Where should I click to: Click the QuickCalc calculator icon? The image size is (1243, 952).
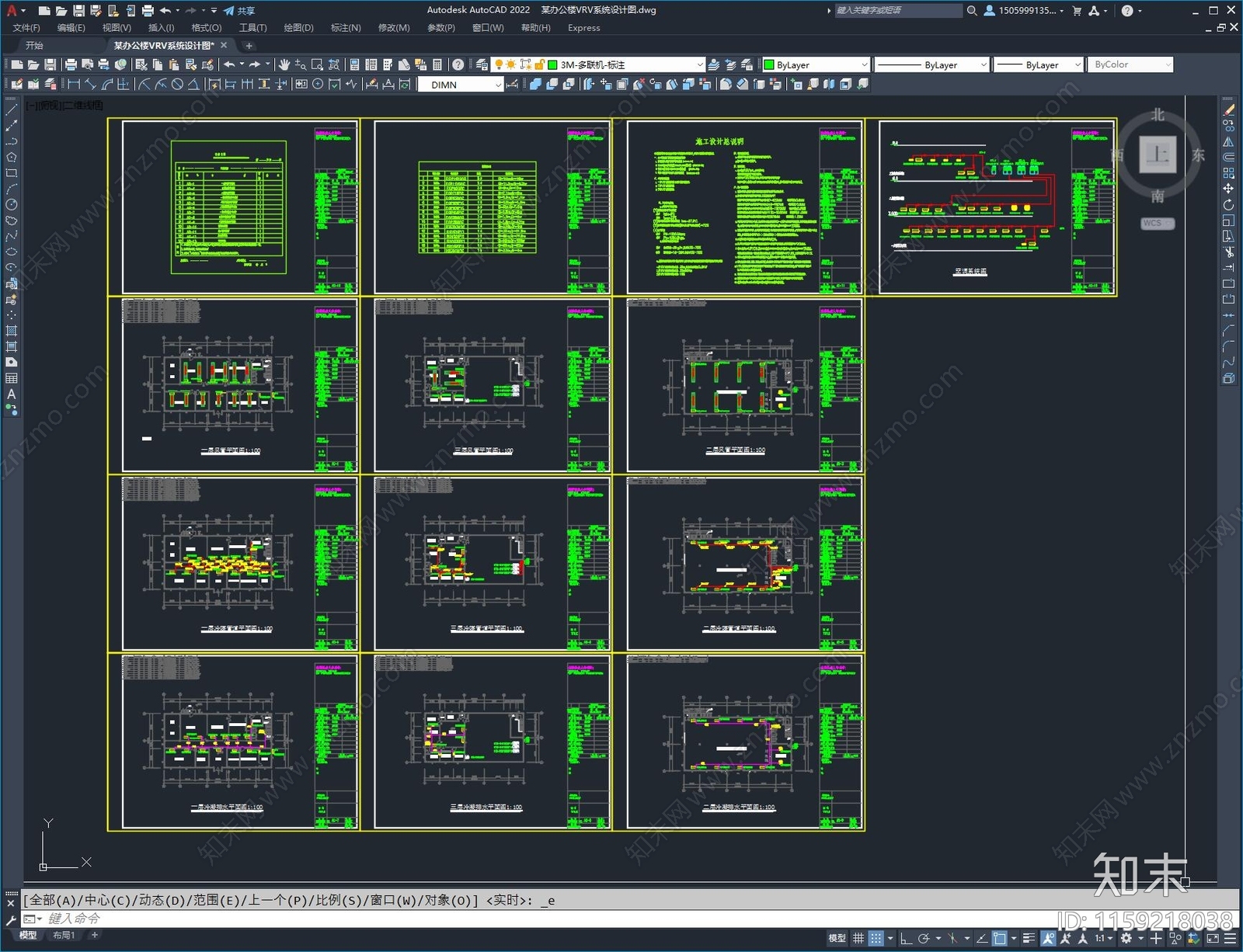(437, 64)
